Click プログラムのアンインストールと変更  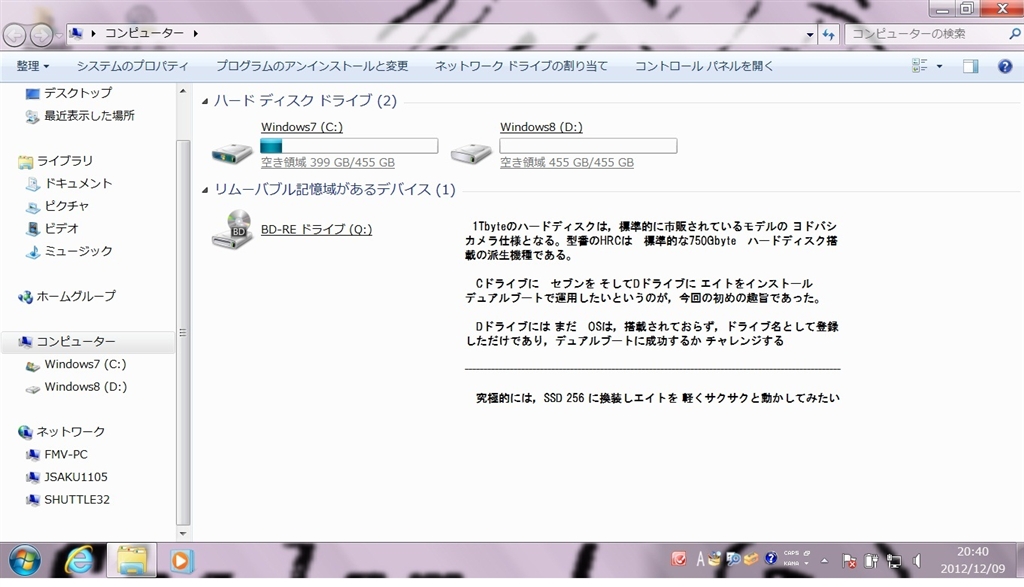(312, 66)
